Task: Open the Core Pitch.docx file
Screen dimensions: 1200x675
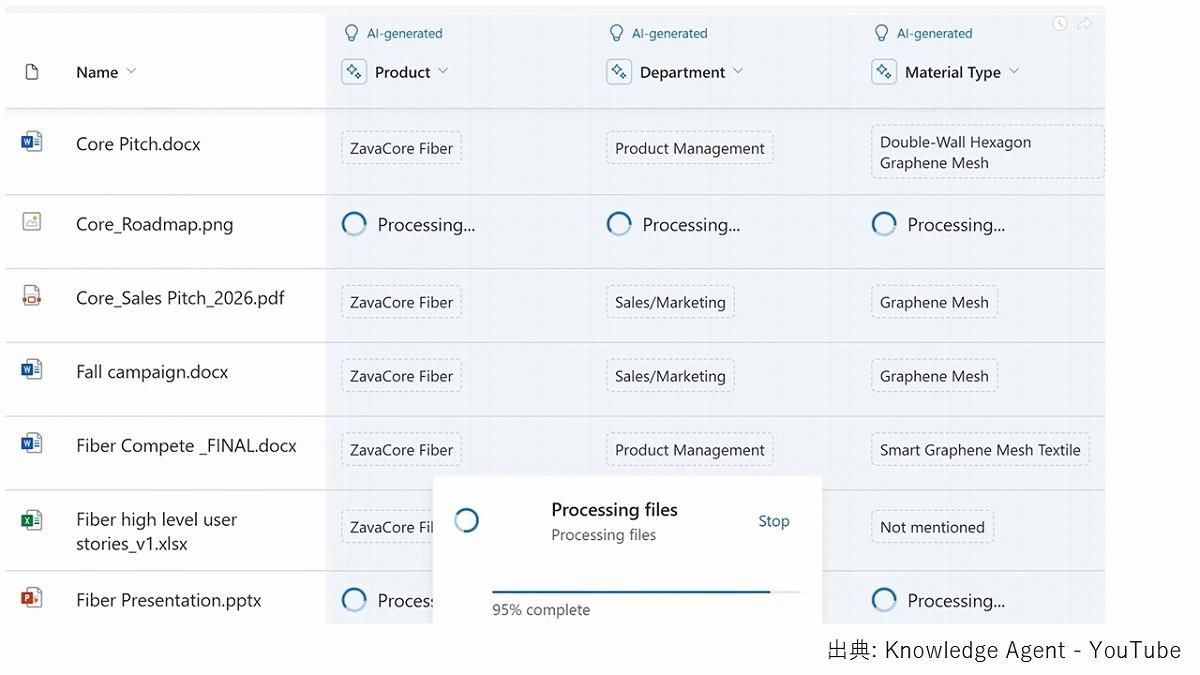Action: point(138,144)
